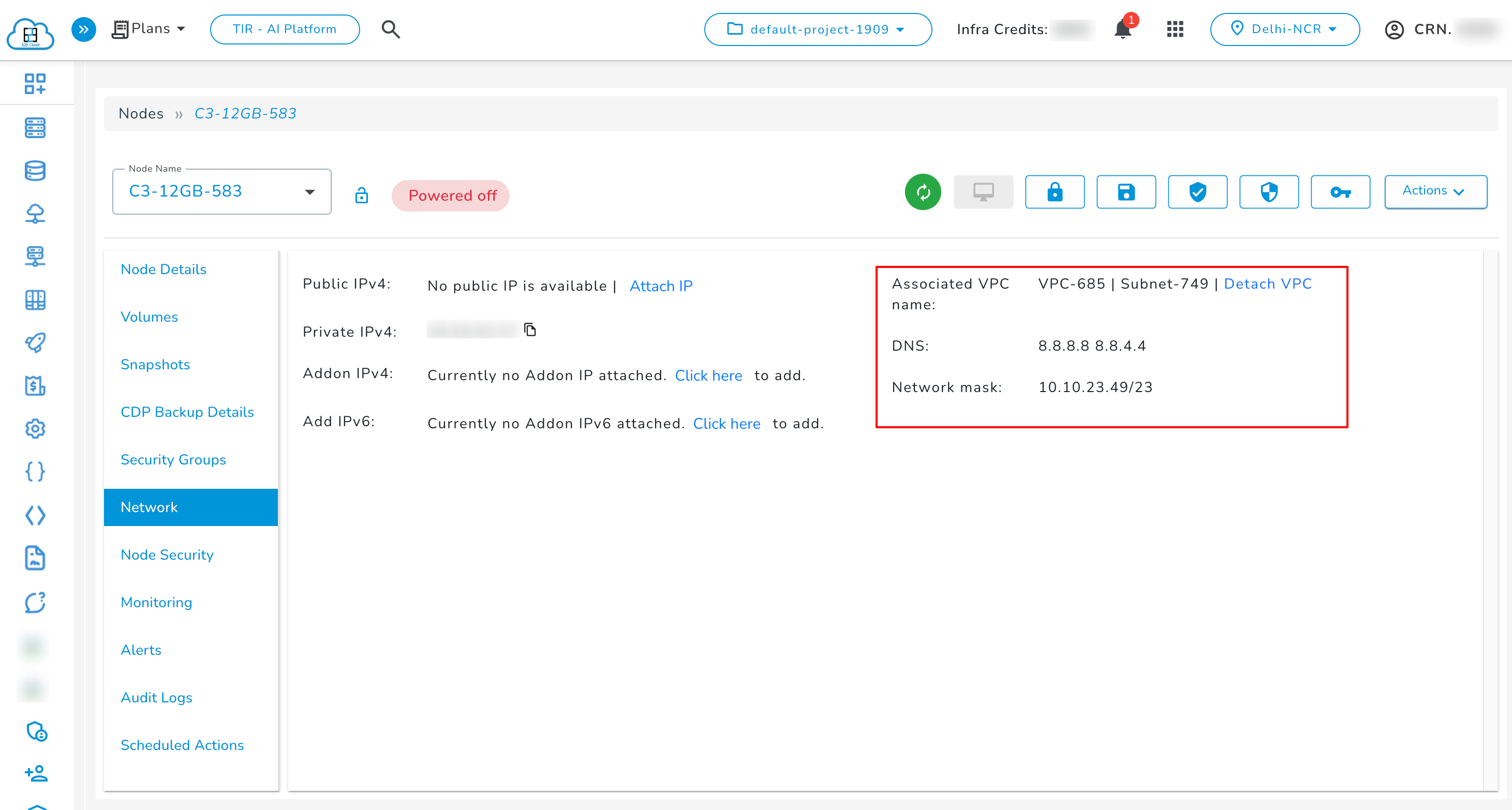Click the Powered off status indicator

point(450,196)
